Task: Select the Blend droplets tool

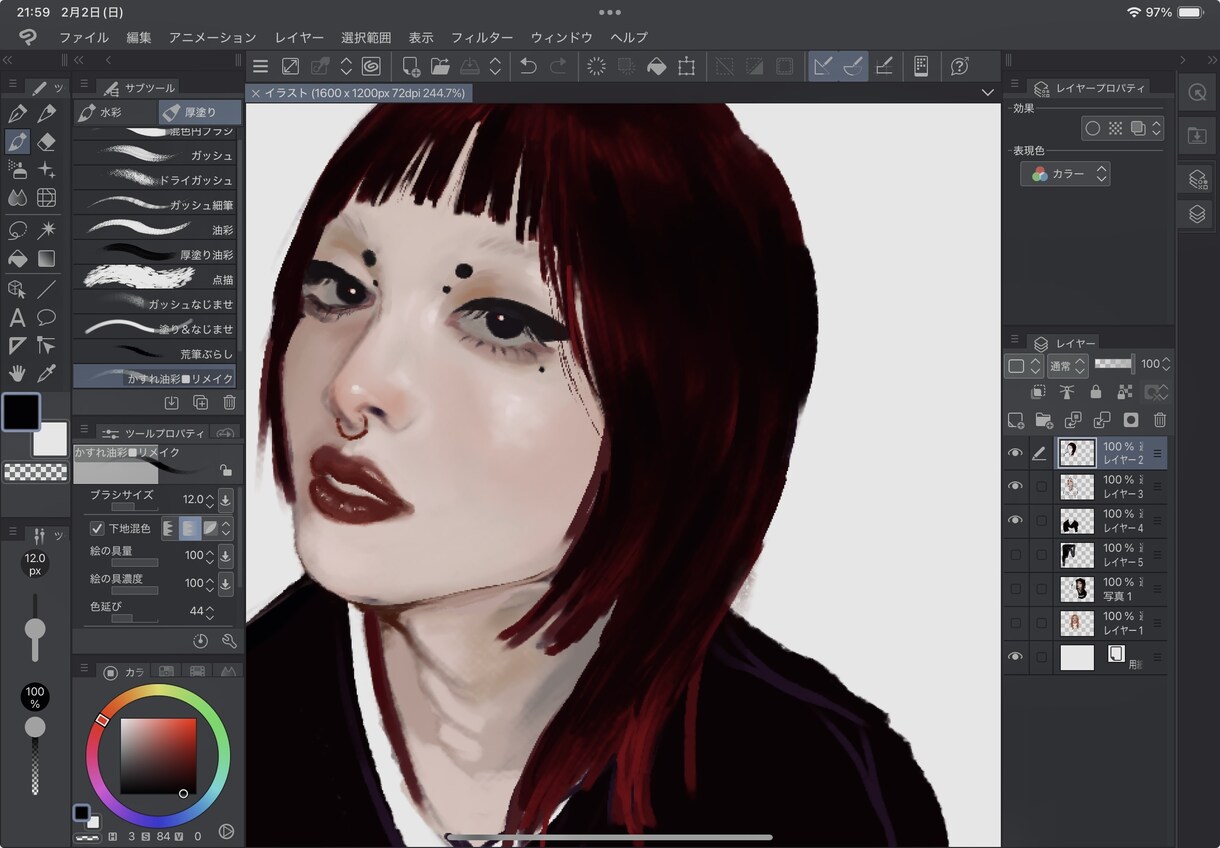Action: coord(17,198)
